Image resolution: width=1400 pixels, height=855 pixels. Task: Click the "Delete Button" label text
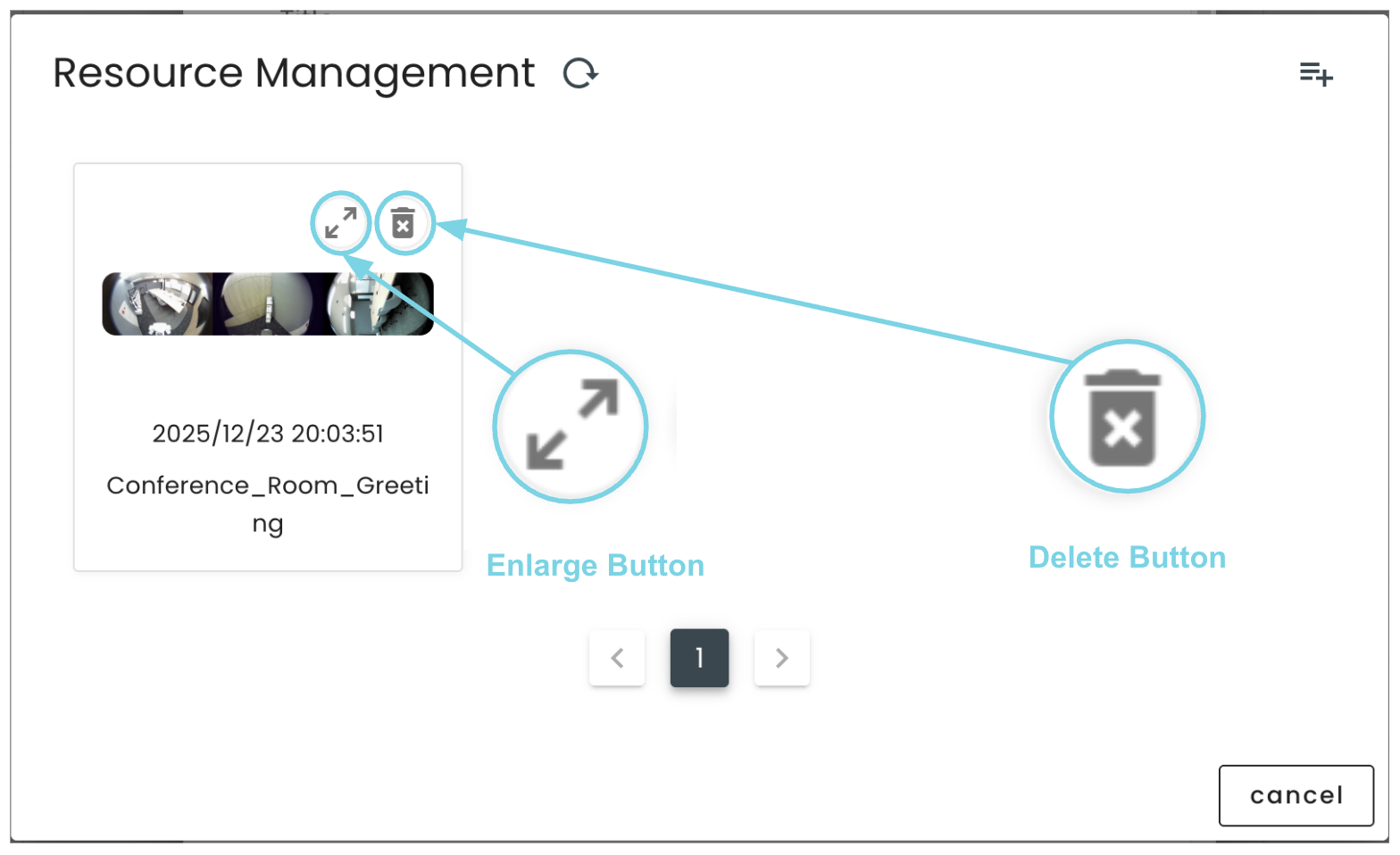coord(1127,558)
